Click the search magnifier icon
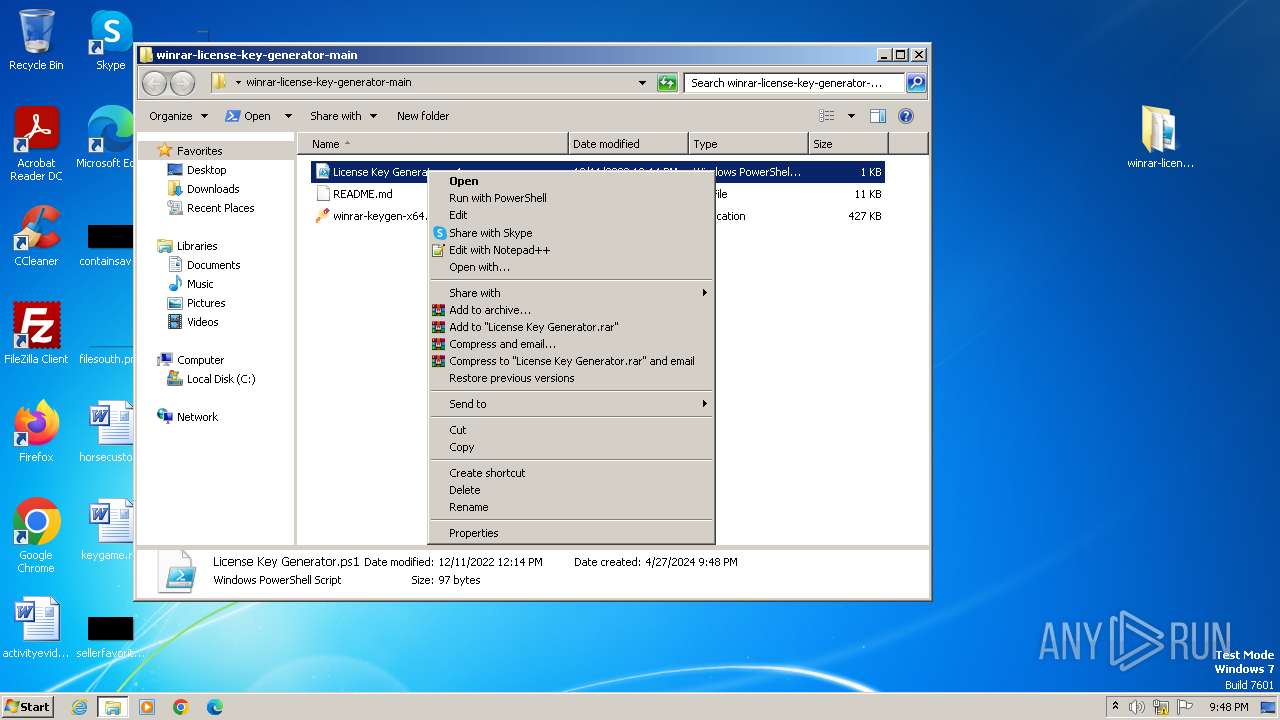Image resolution: width=1280 pixels, height=720 pixels. [x=915, y=83]
